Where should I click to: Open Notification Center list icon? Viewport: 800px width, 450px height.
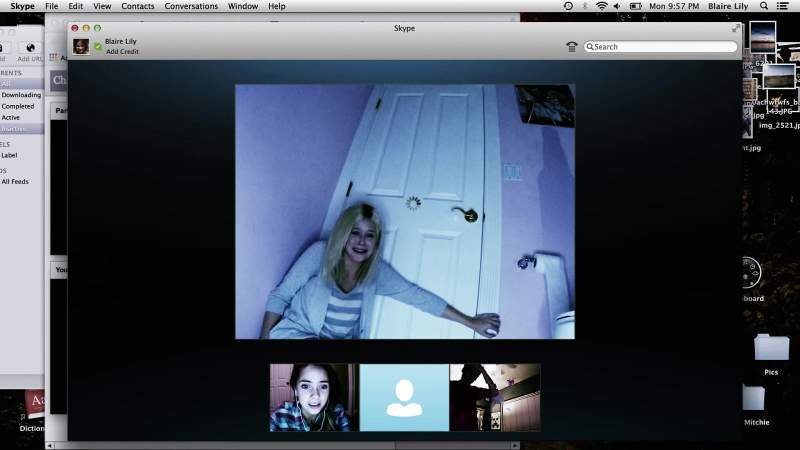tap(782, 6)
